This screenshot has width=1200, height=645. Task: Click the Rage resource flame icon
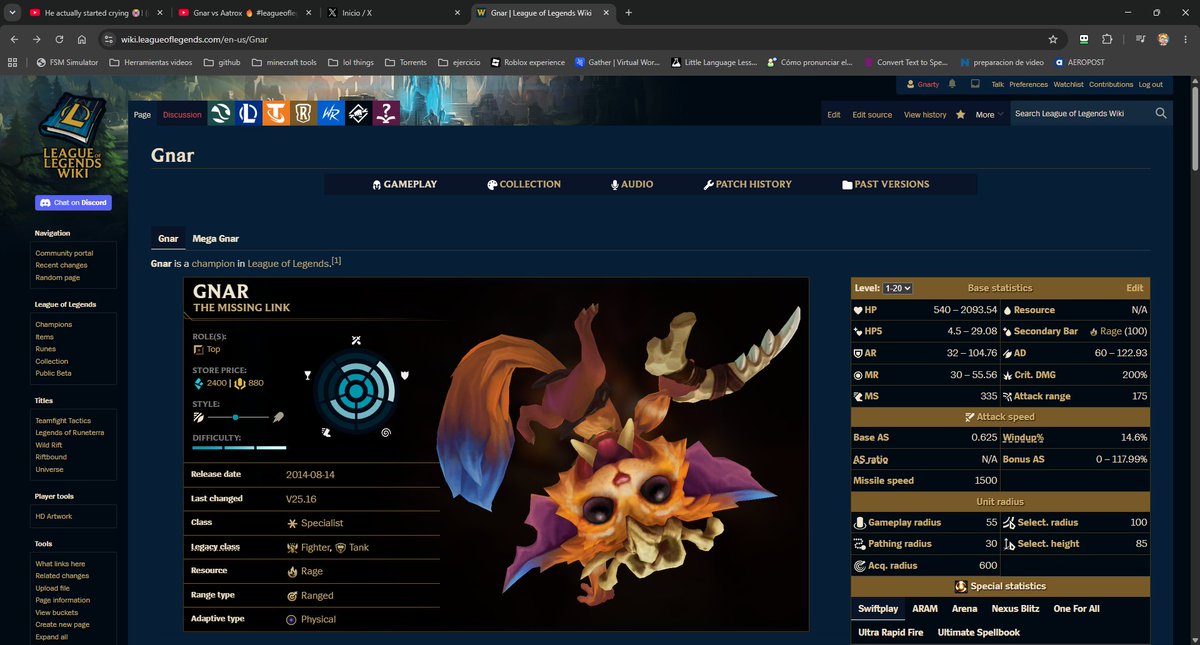pos(292,571)
